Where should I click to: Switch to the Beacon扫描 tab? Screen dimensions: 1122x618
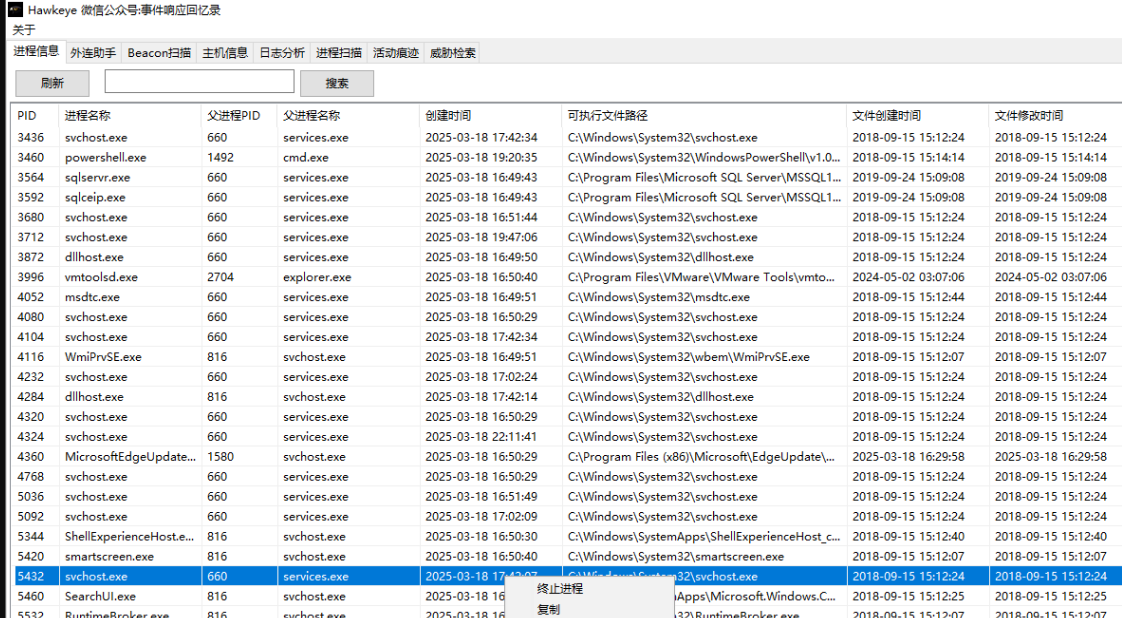pos(159,53)
